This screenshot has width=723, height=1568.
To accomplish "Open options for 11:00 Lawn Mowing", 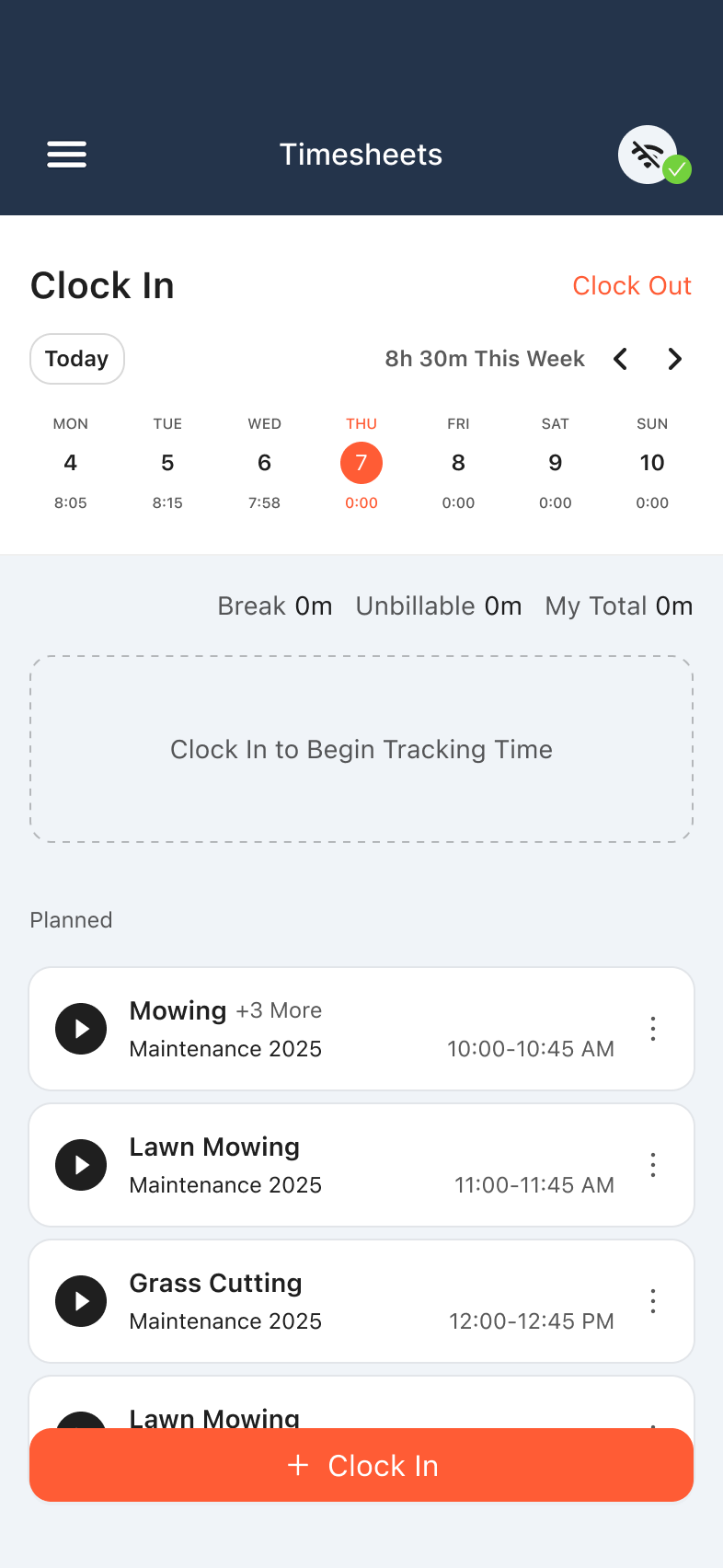I will click(x=653, y=1165).
